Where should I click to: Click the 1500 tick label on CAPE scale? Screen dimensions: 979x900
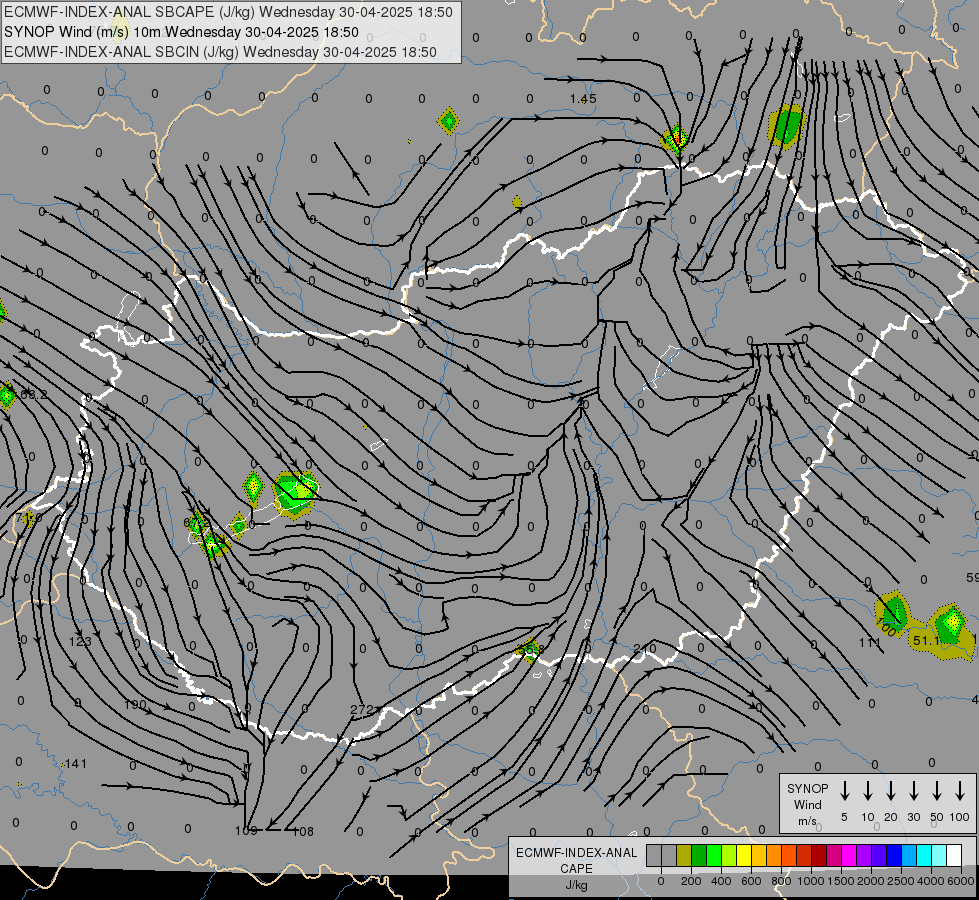click(841, 881)
